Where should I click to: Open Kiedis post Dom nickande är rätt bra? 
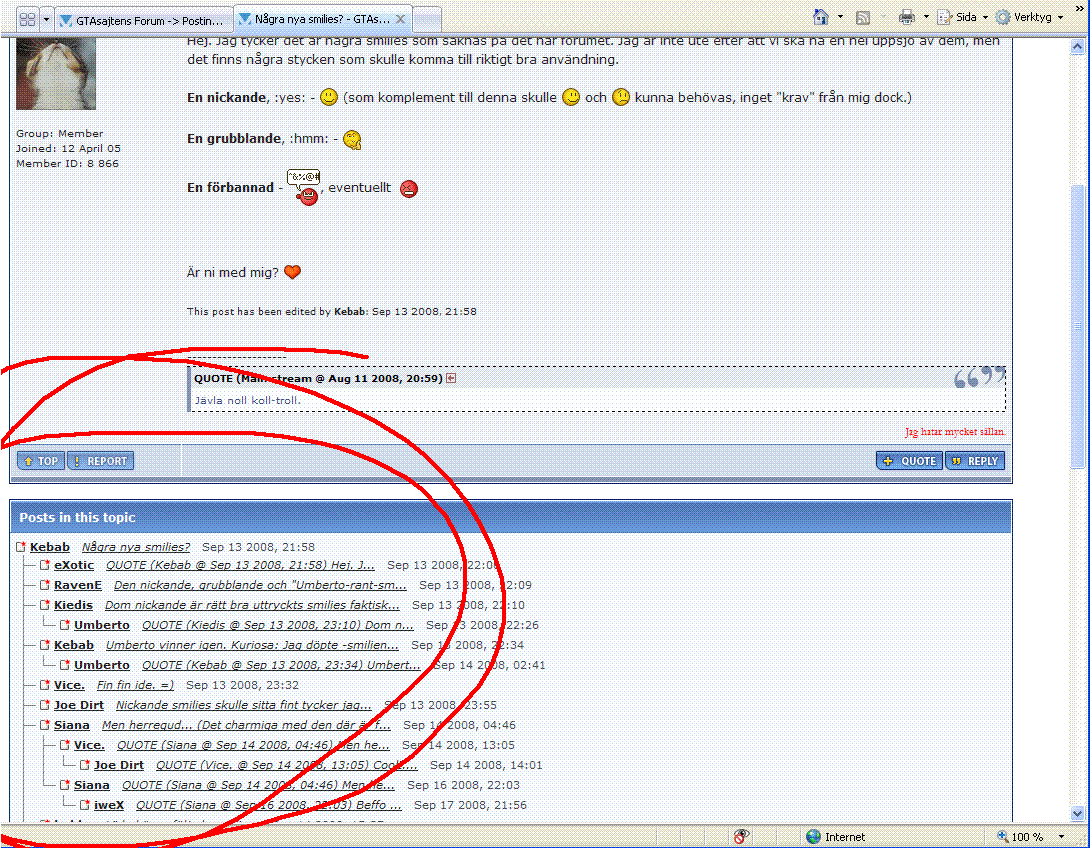pyautogui.click(x=252, y=605)
